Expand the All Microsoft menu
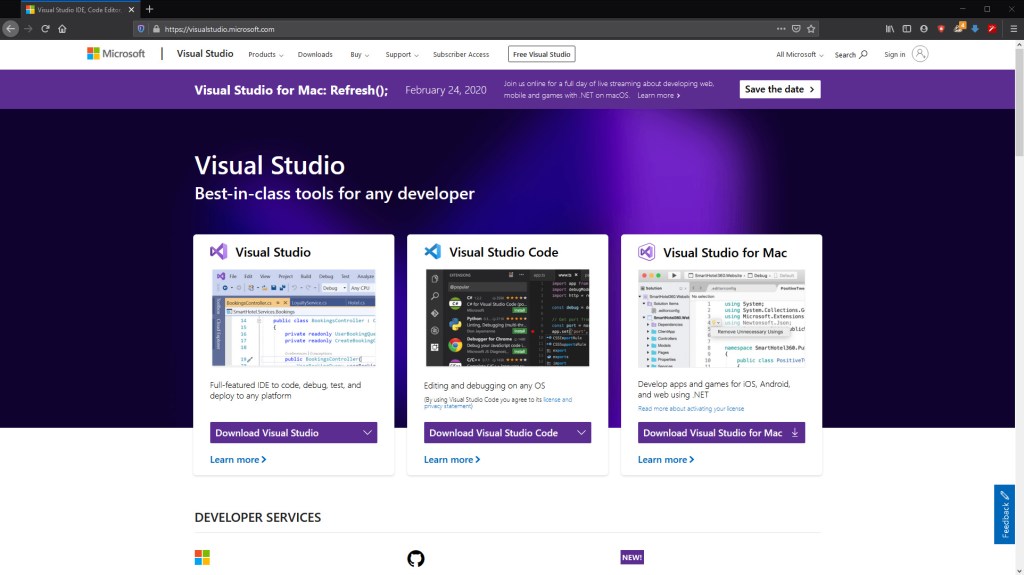 pos(799,54)
